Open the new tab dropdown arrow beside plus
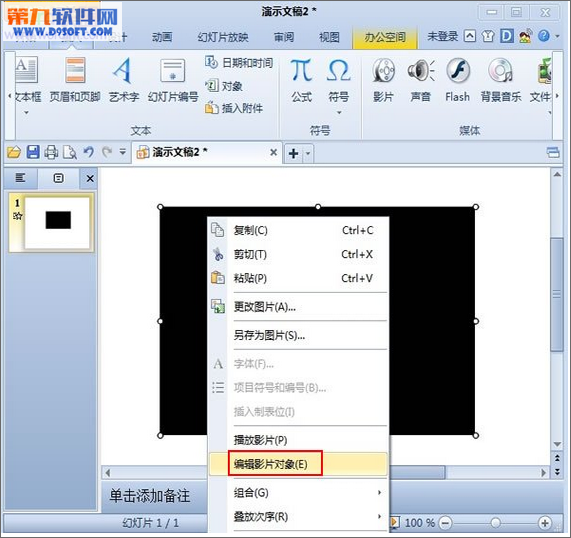The height and width of the screenshot is (538, 571). 308,153
